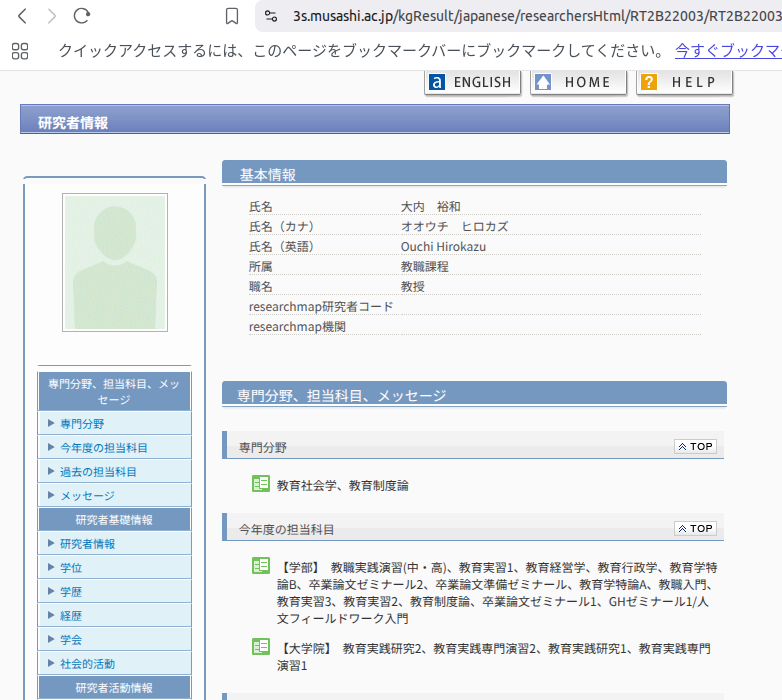Click the browser forward arrow

pos(52,16)
